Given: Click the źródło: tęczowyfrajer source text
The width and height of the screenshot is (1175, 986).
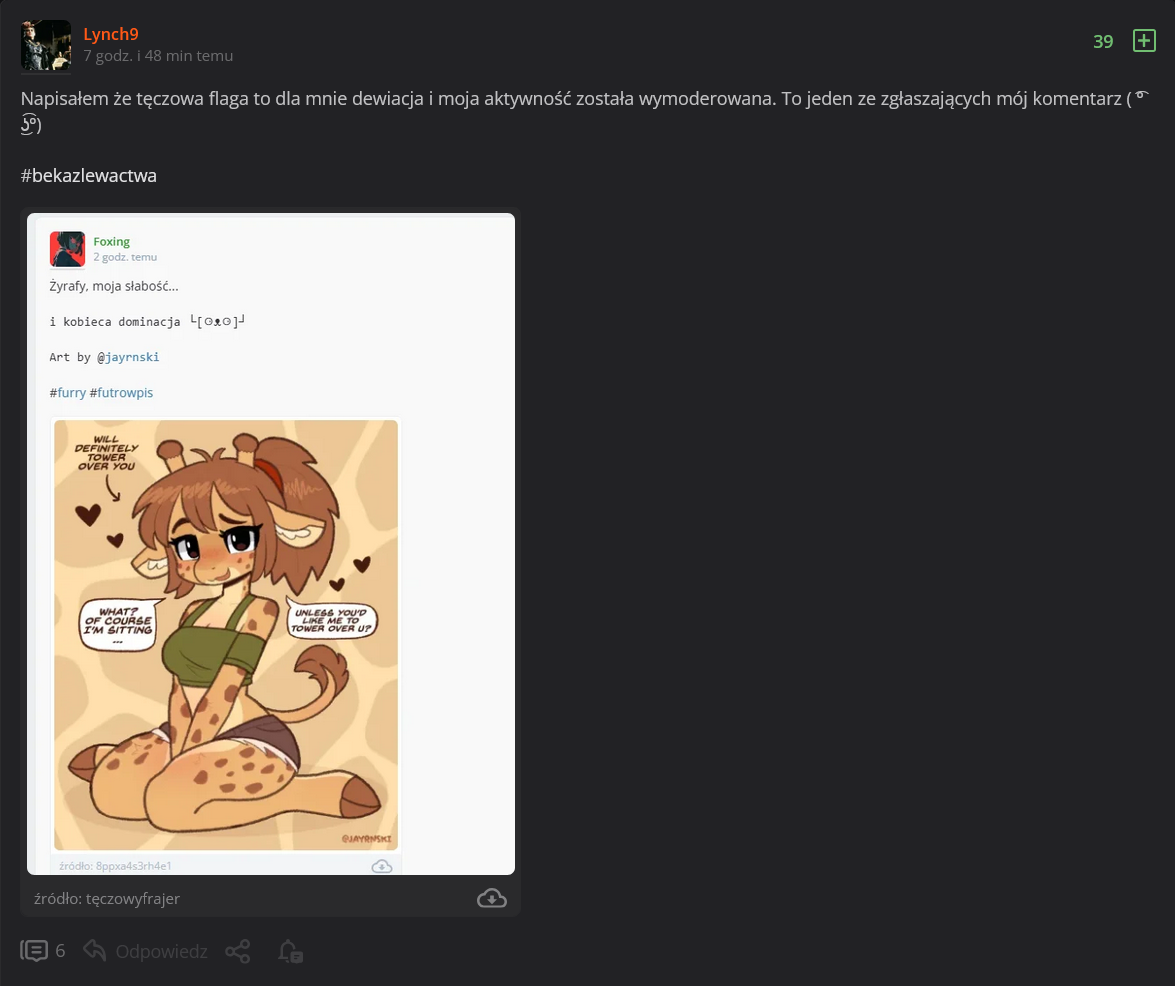Looking at the screenshot, I should (106, 898).
